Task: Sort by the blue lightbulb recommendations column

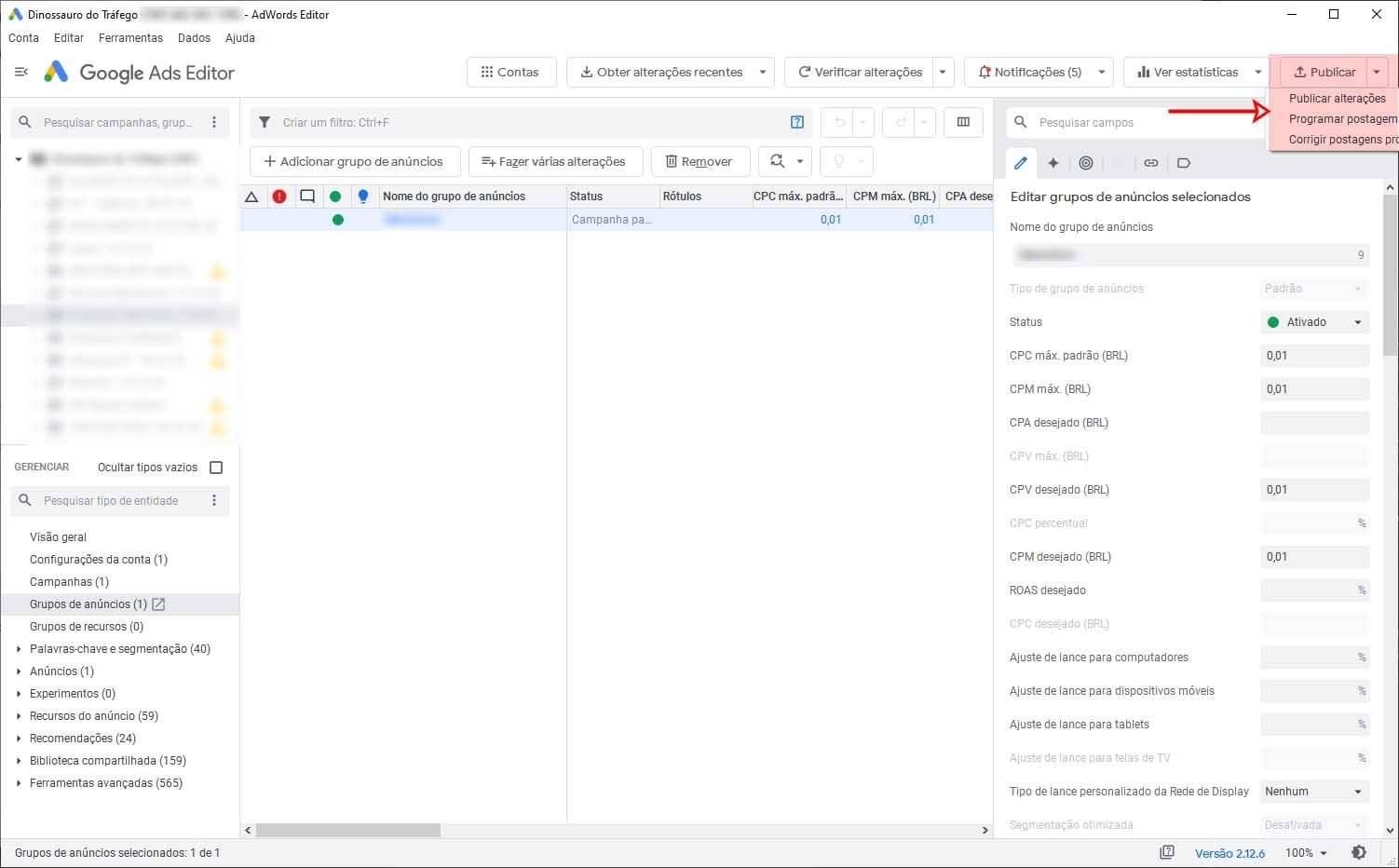Action: [363, 197]
